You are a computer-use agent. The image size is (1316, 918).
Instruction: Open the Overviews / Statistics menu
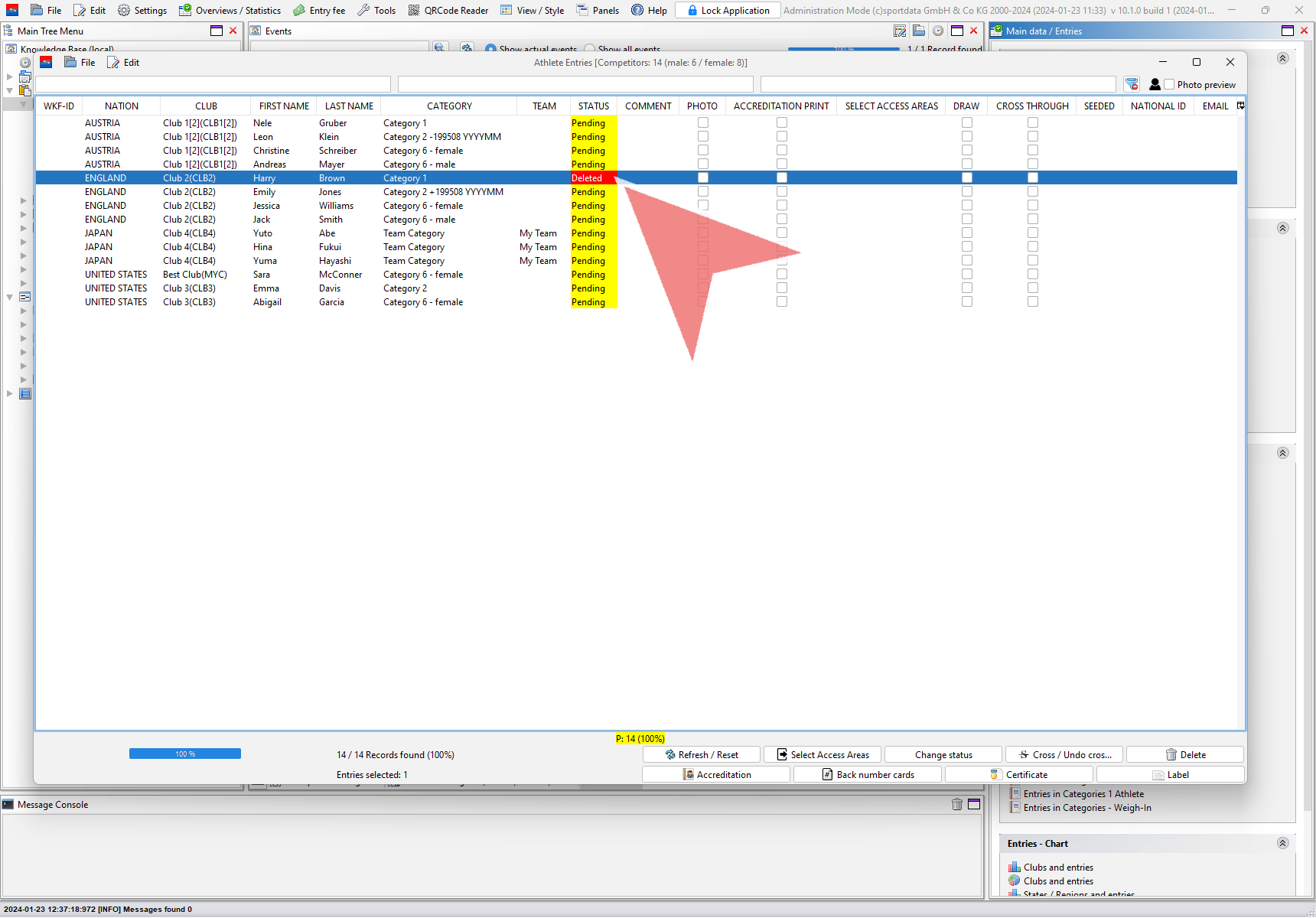230,10
